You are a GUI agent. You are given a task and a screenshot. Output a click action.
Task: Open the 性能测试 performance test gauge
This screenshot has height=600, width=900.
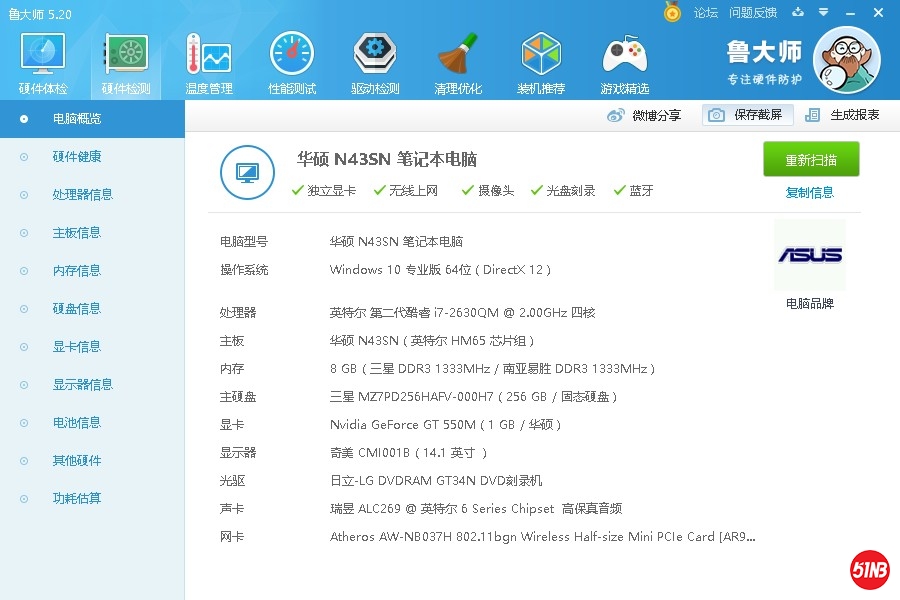click(292, 62)
